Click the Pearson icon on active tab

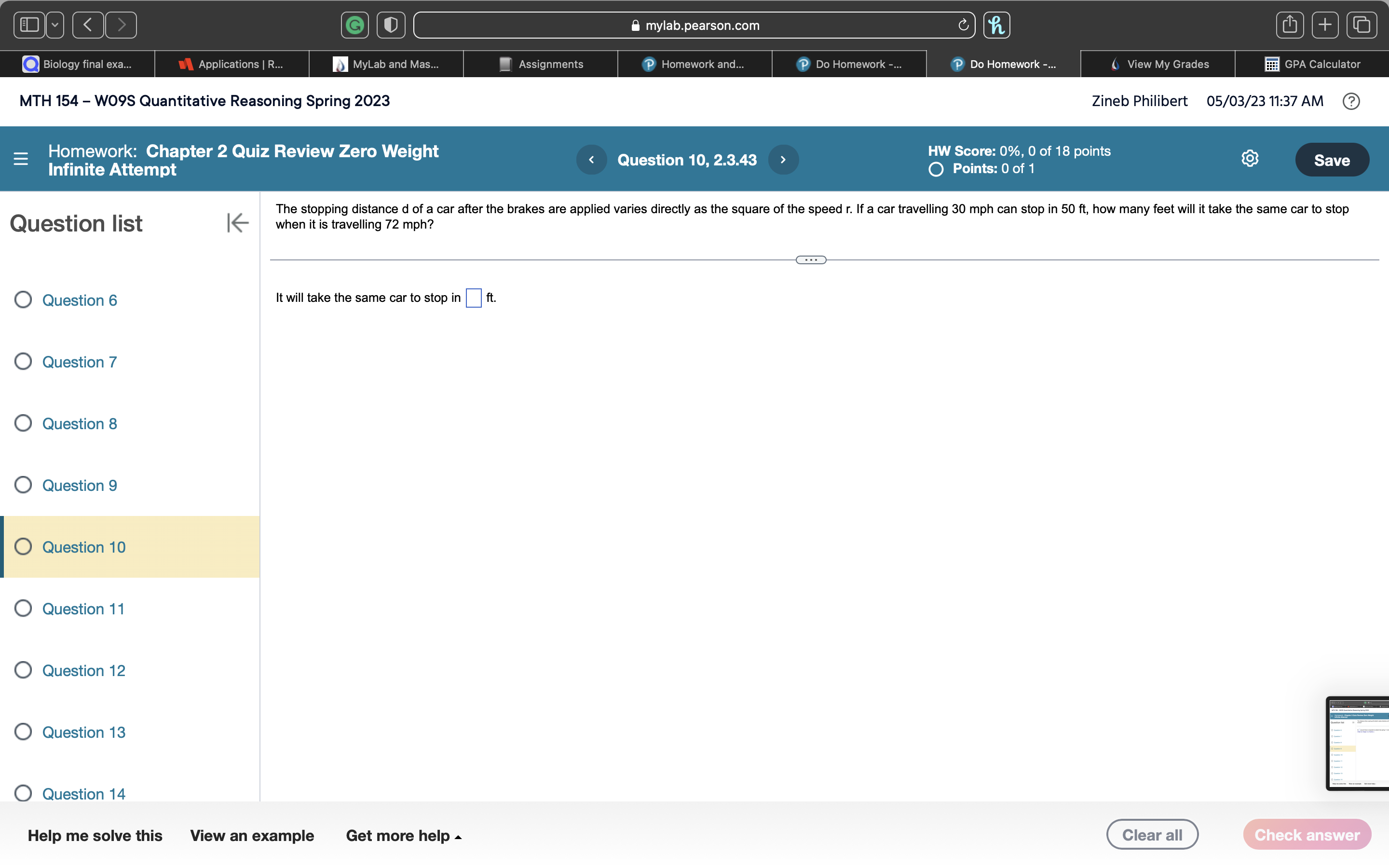pos(957,63)
